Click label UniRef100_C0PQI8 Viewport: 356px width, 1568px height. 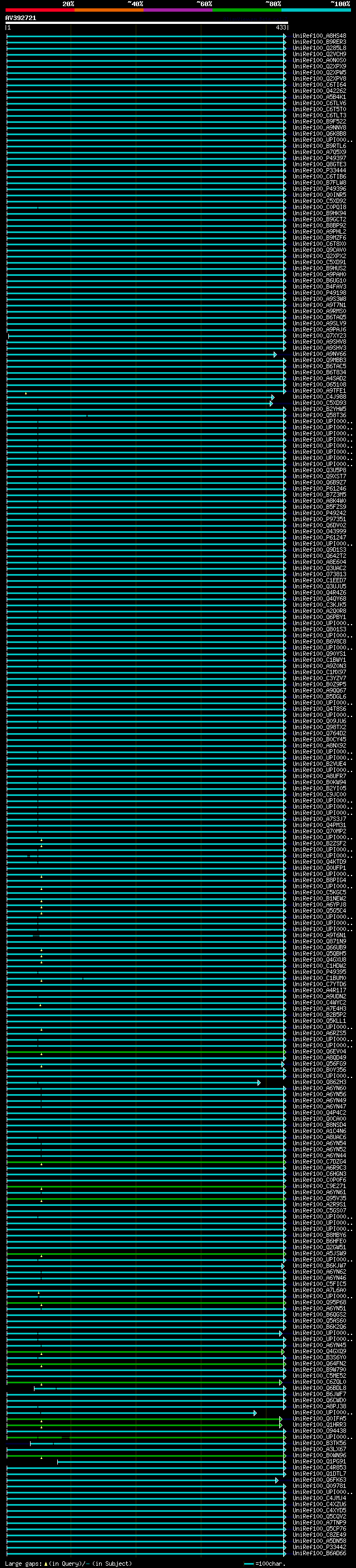(x=319, y=207)
